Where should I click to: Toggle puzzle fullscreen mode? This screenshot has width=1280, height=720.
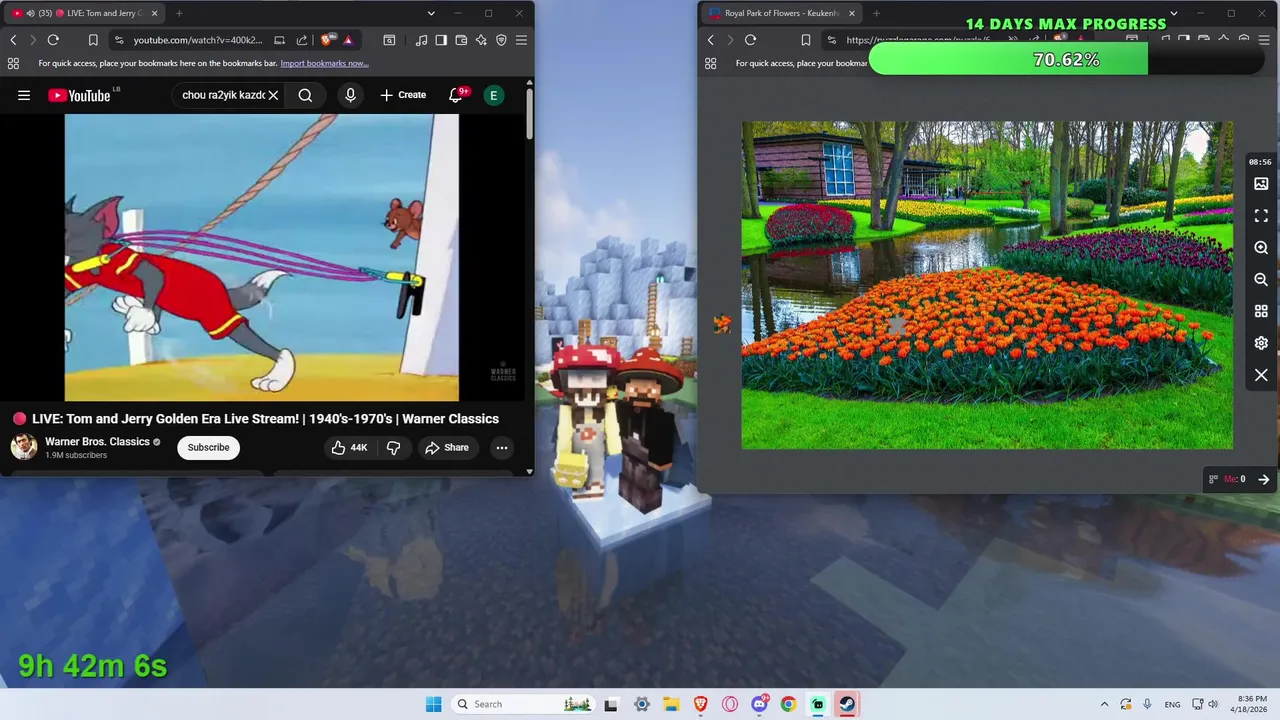[1261, 216]
